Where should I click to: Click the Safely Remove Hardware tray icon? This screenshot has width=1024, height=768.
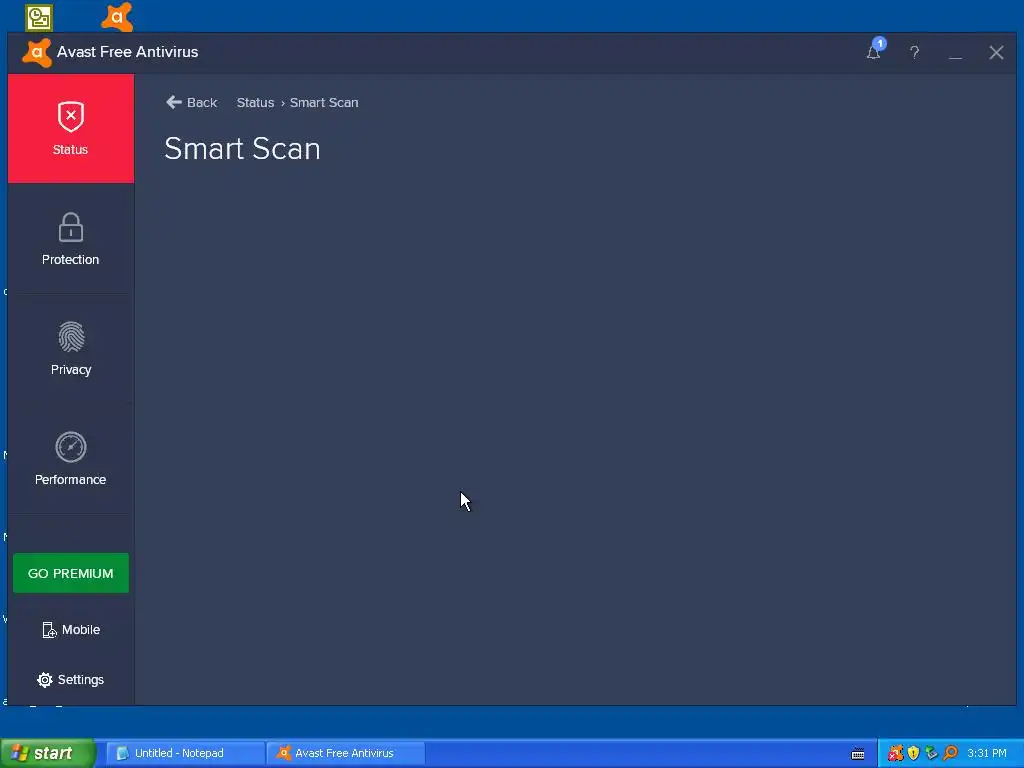click(x=931, y=754)
